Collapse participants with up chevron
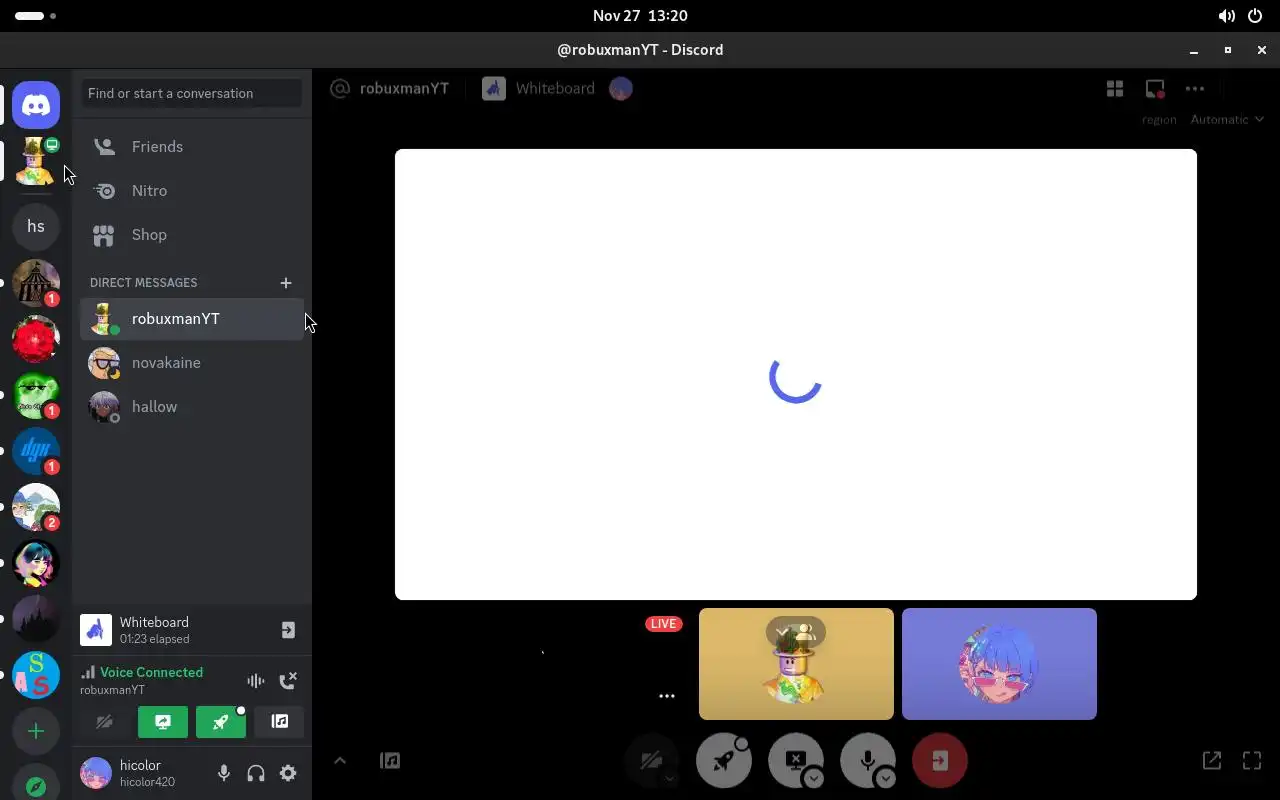This screenshot has height=800, width=1280. pos(340,761)
